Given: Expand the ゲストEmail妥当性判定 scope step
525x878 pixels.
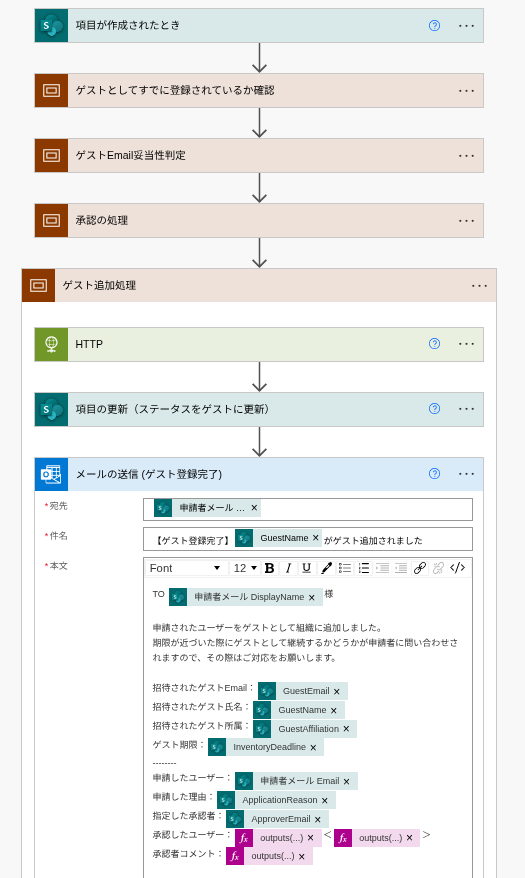Looking at the screenshot, I should [x=259, y=156].
